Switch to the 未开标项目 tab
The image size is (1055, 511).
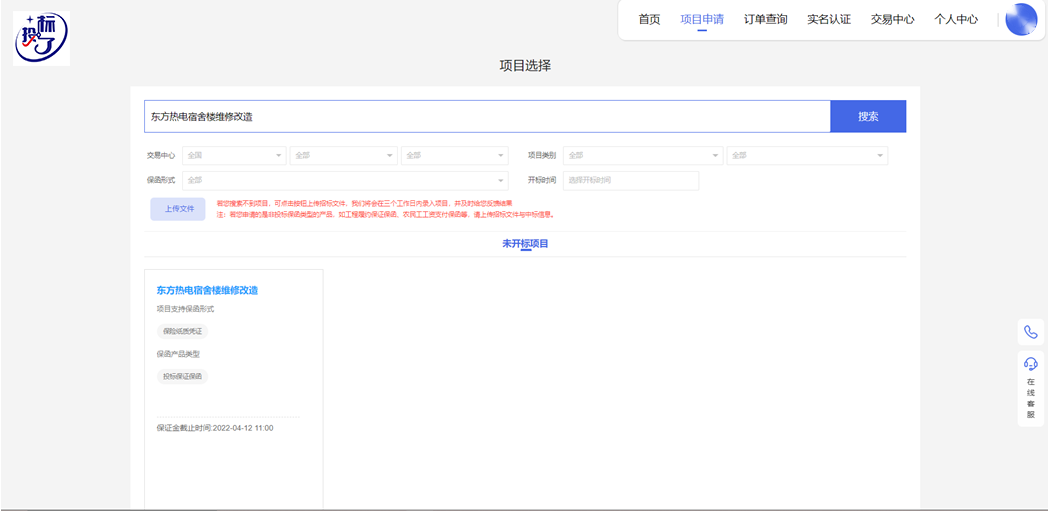pyautogui.click(x=525, y=244)
